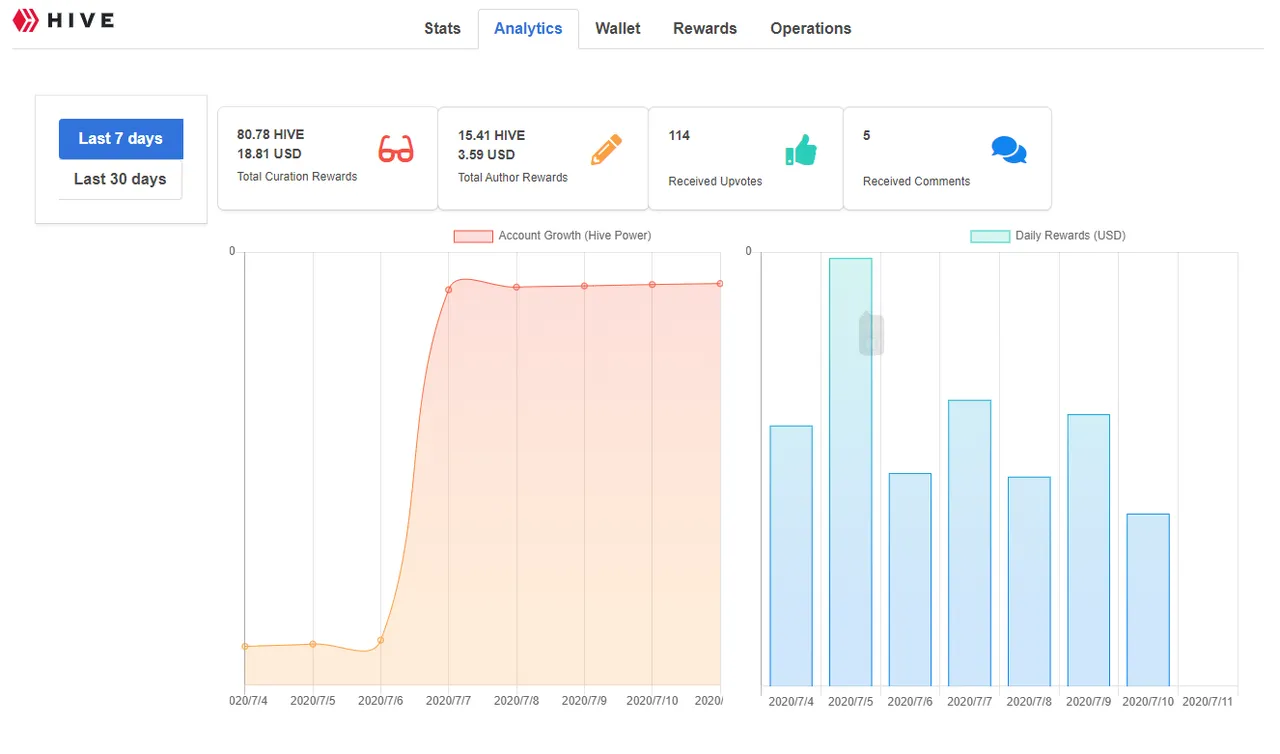Click the tallest bar for 2020/7/5
The image size is (1280, 754).
pos(850,472)
